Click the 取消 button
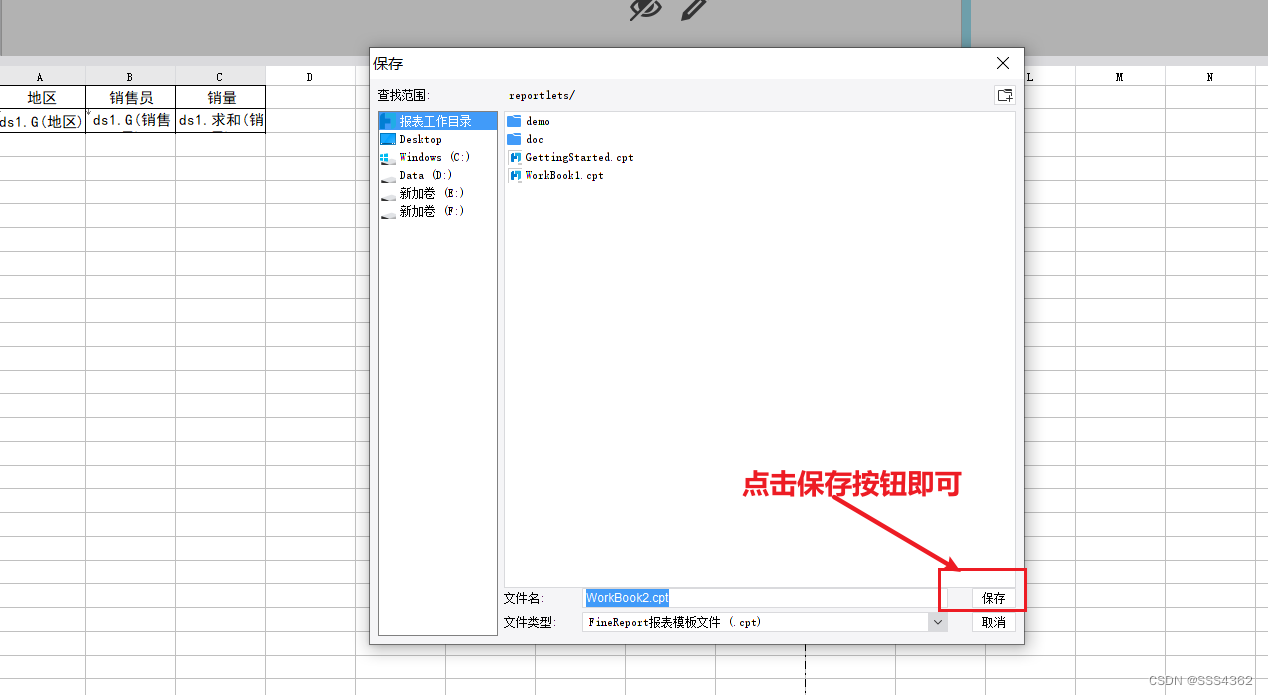The height and width of the screenshot is (695, 1268). pyautogui.click(x=994, y=622)
